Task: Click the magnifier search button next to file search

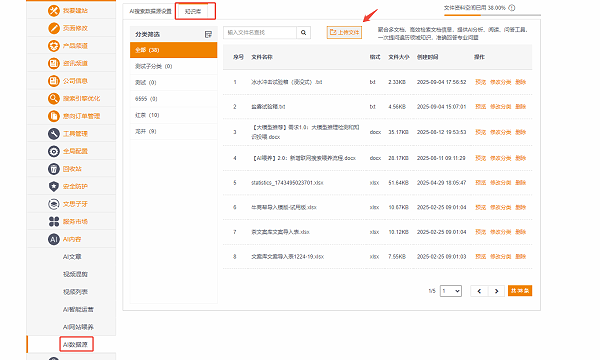Action: coord(303,33)
